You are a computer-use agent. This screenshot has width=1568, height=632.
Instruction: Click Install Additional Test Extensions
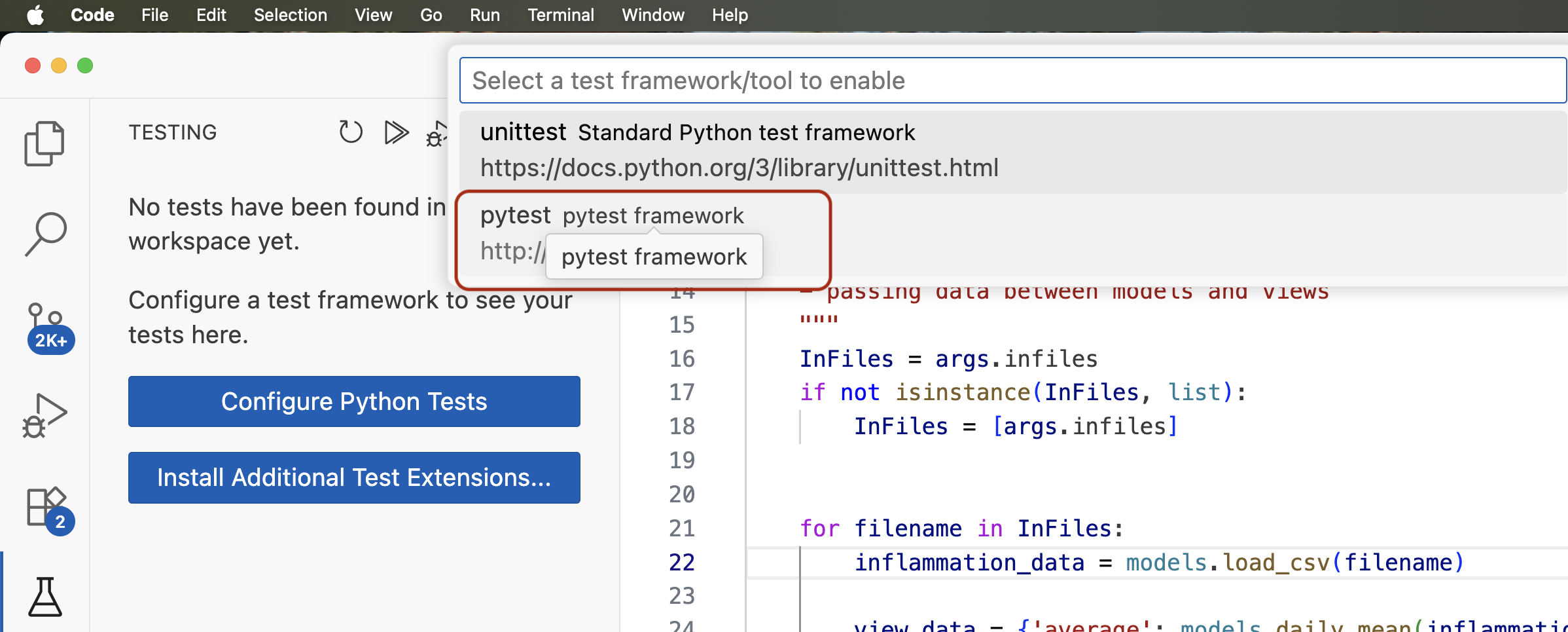tap(354, 477)
